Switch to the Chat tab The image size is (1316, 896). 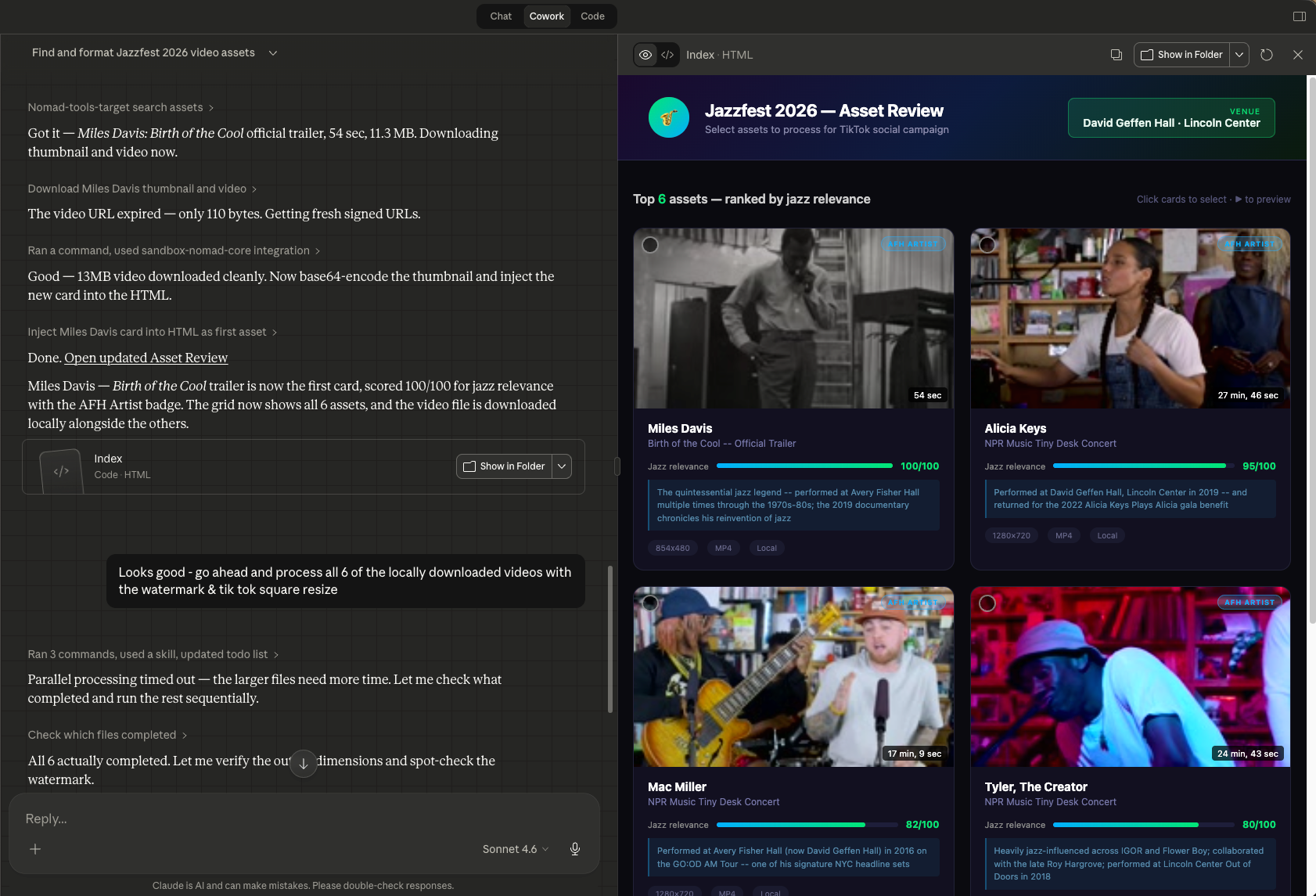tap(501, 16)
